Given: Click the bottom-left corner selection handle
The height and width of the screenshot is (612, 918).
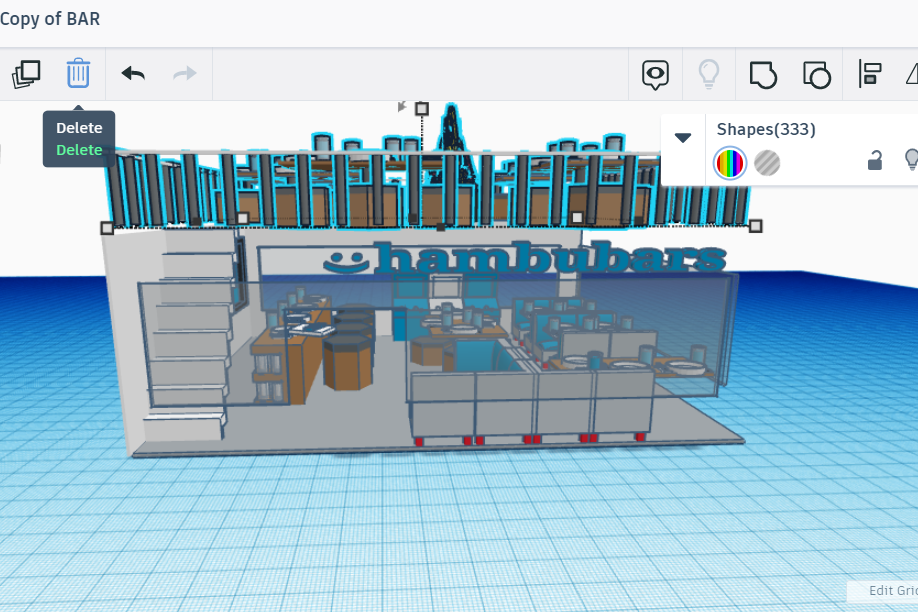Looking at the screenshot, I should coord(107,228).
